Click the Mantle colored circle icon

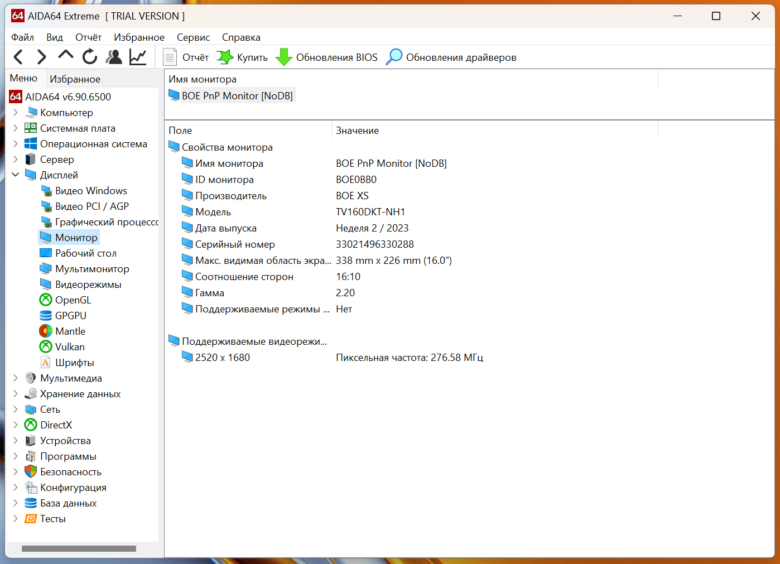pyautogui.click(x=46, y=331)
